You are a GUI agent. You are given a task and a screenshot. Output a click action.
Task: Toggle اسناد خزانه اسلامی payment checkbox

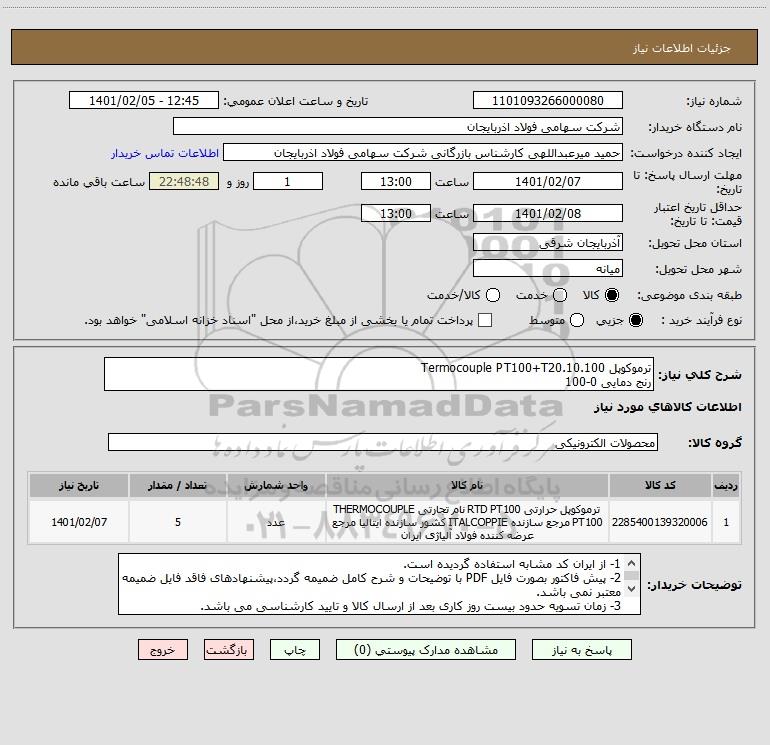pos(485,320)
